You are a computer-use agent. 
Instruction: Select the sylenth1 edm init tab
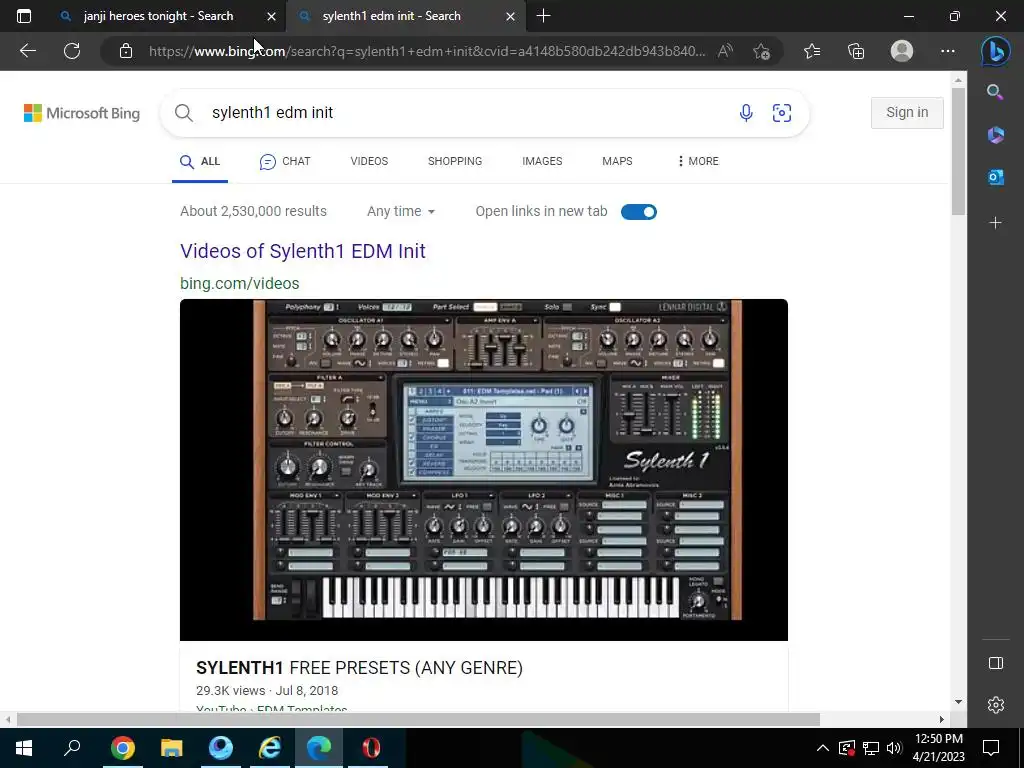(x=391, y=16)
